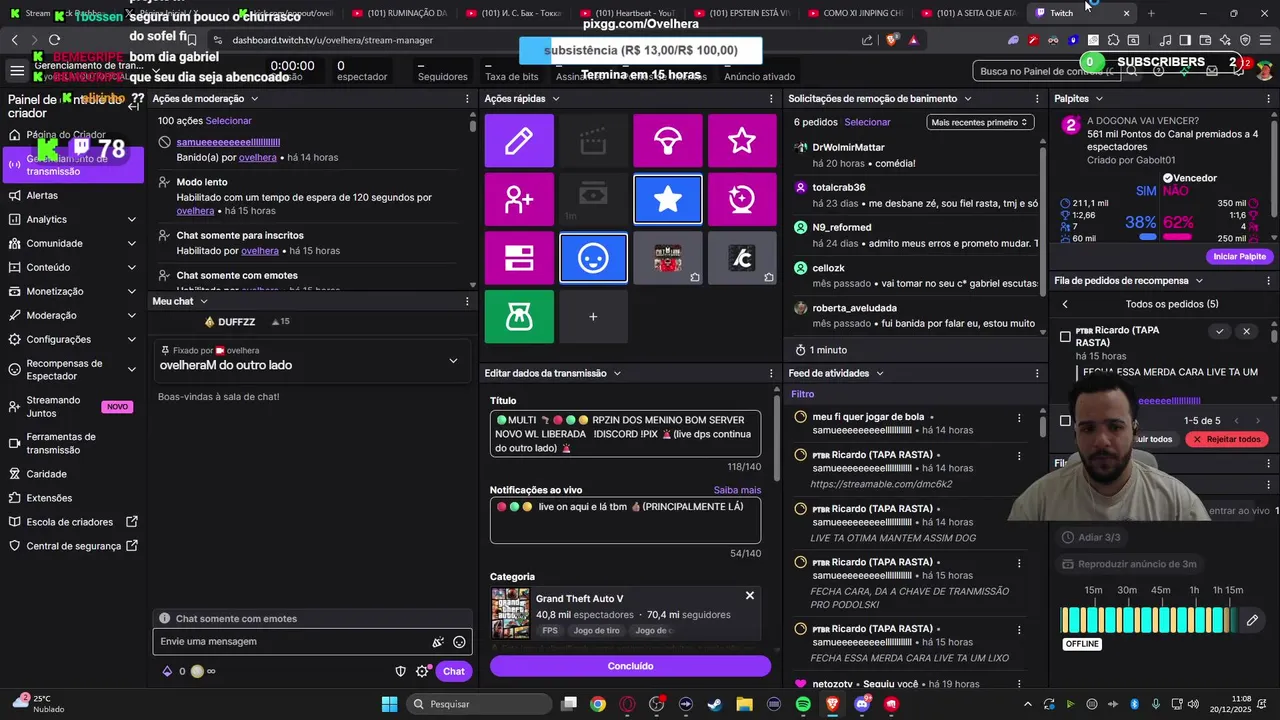Approve Ricardo's reward request with checkmark
Image resolution: width=1280 pixels, height=720 pixels.
point(1219,331)
